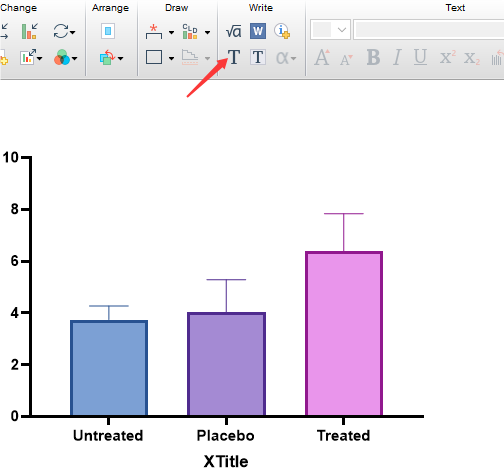504x469 pixels.
Task: Select the XTitle axis label
Action: pyautogui.click(x=226, y=461)
